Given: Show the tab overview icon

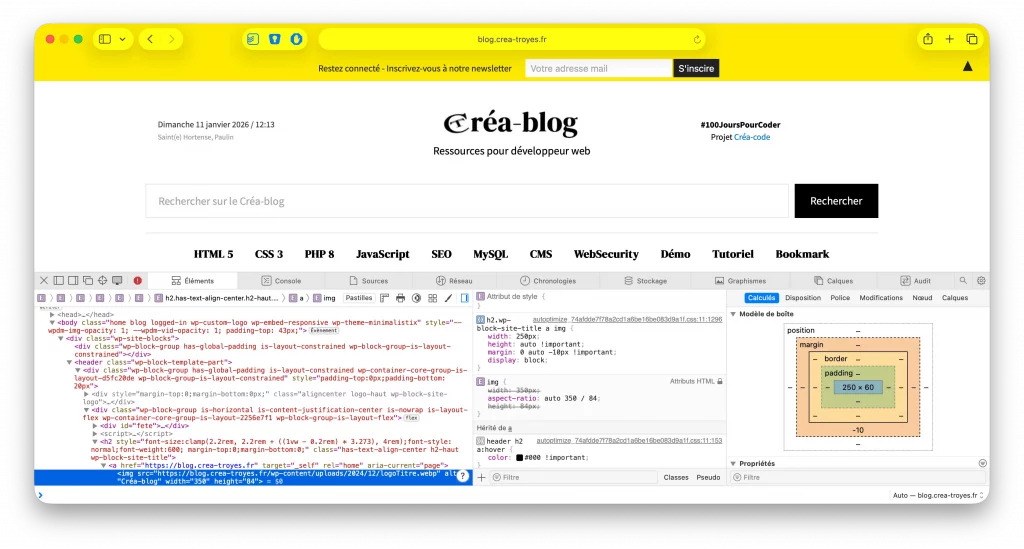Looking at the screenshot, I should coord(972,39).
